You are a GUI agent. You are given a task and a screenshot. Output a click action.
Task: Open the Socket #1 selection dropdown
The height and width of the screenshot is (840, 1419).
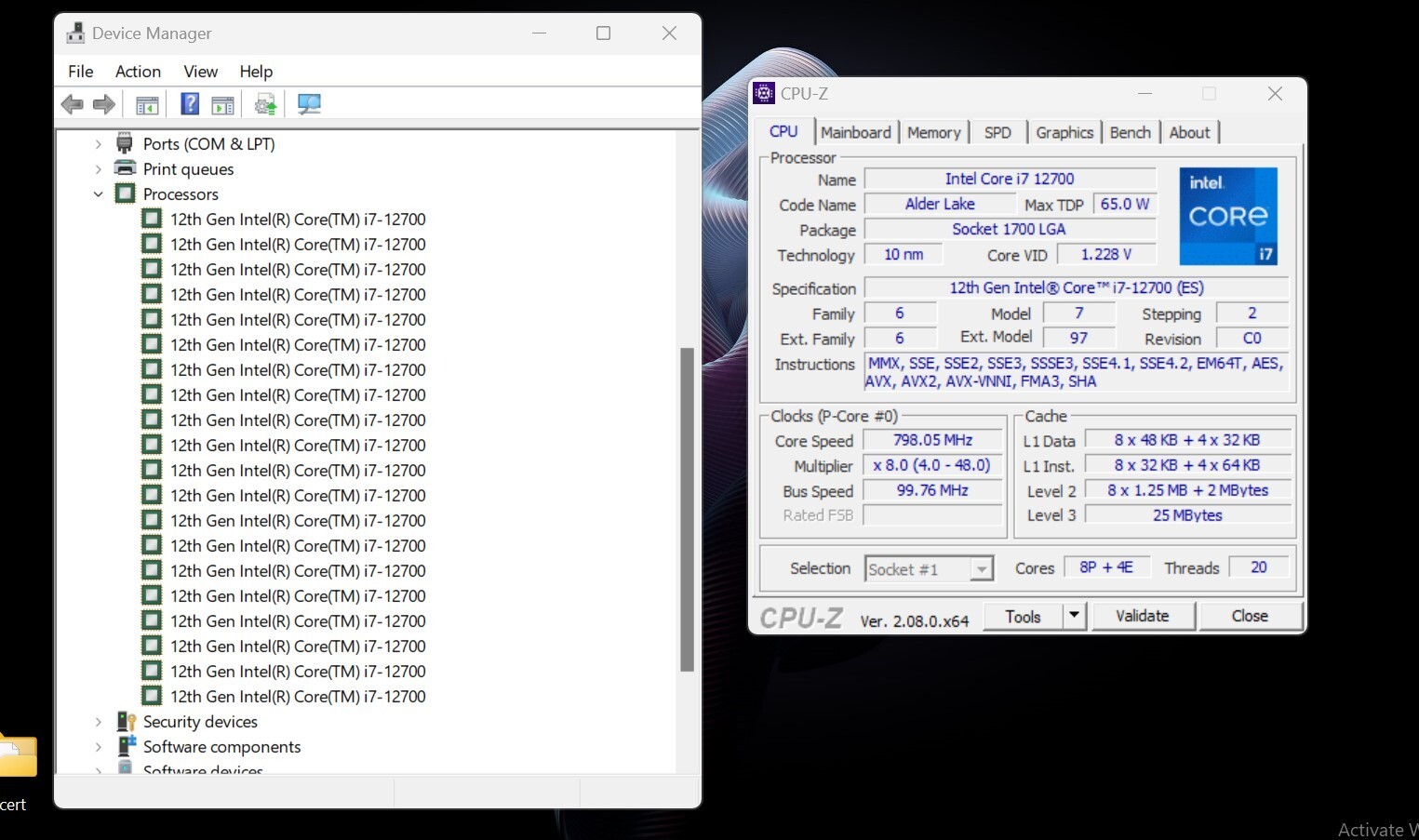click(x=981, y=568)
